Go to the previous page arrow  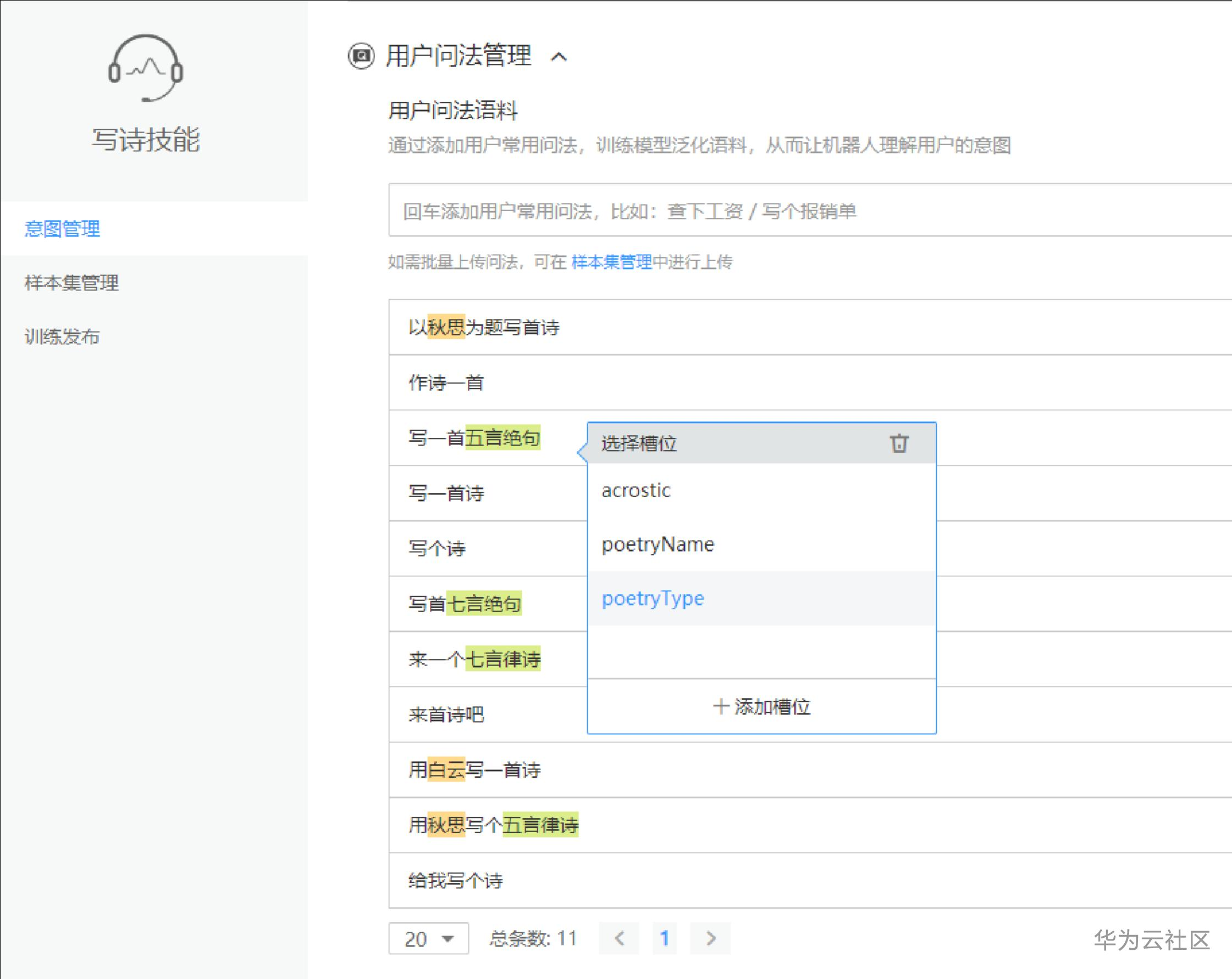coord(619,938)
